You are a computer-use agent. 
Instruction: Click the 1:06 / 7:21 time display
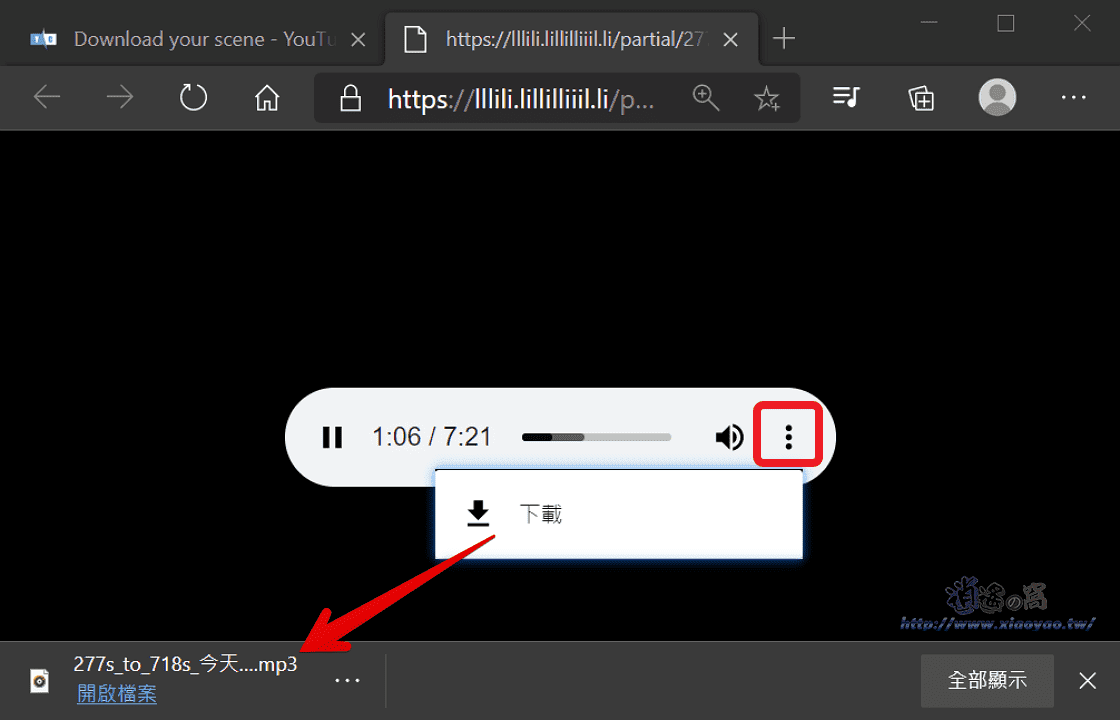[432, 436]
